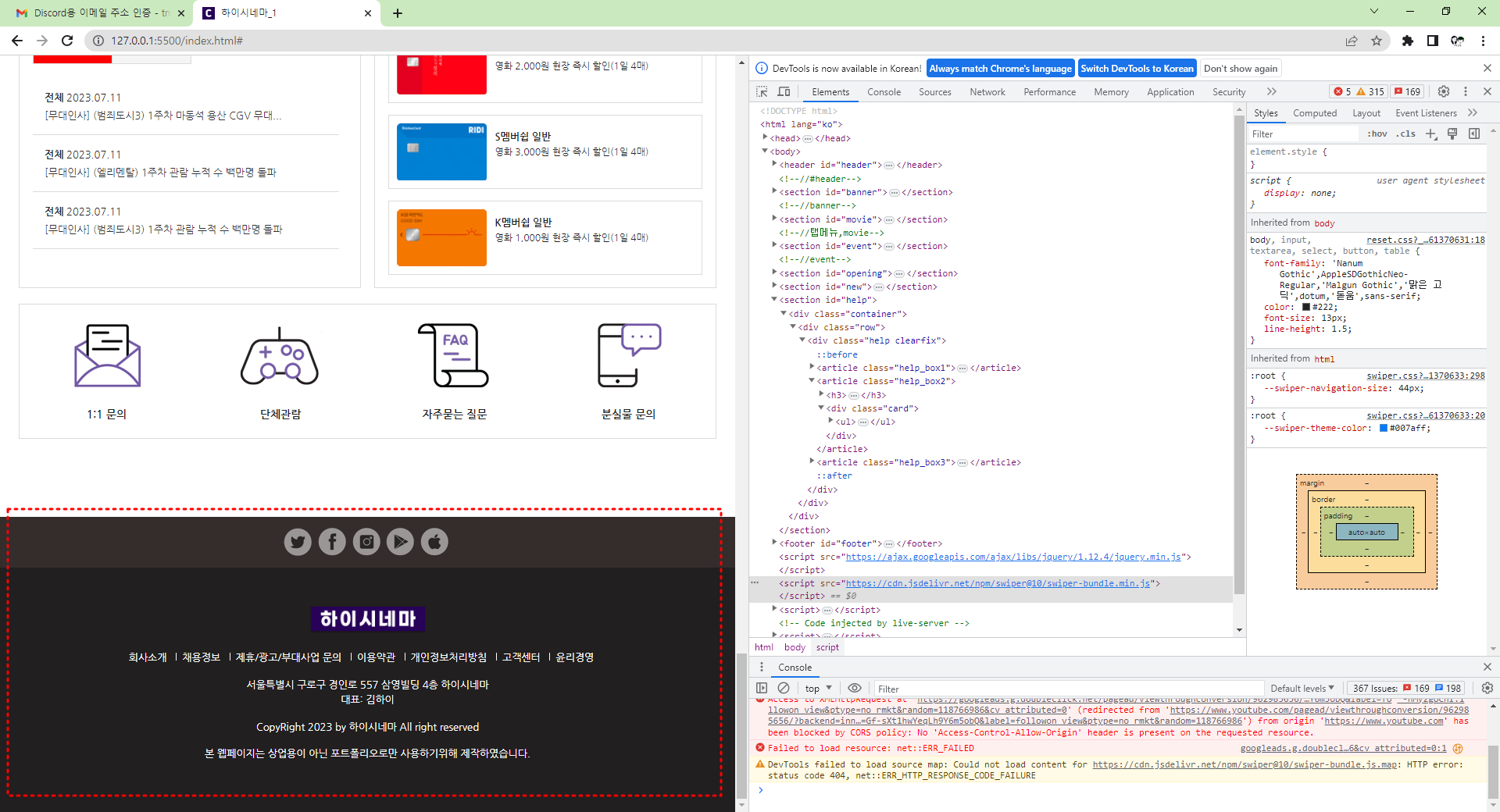This screenshot has height=812, width=1500.
Task: Expand the footer id="footer" node
Action: click(x=774, y=543)
